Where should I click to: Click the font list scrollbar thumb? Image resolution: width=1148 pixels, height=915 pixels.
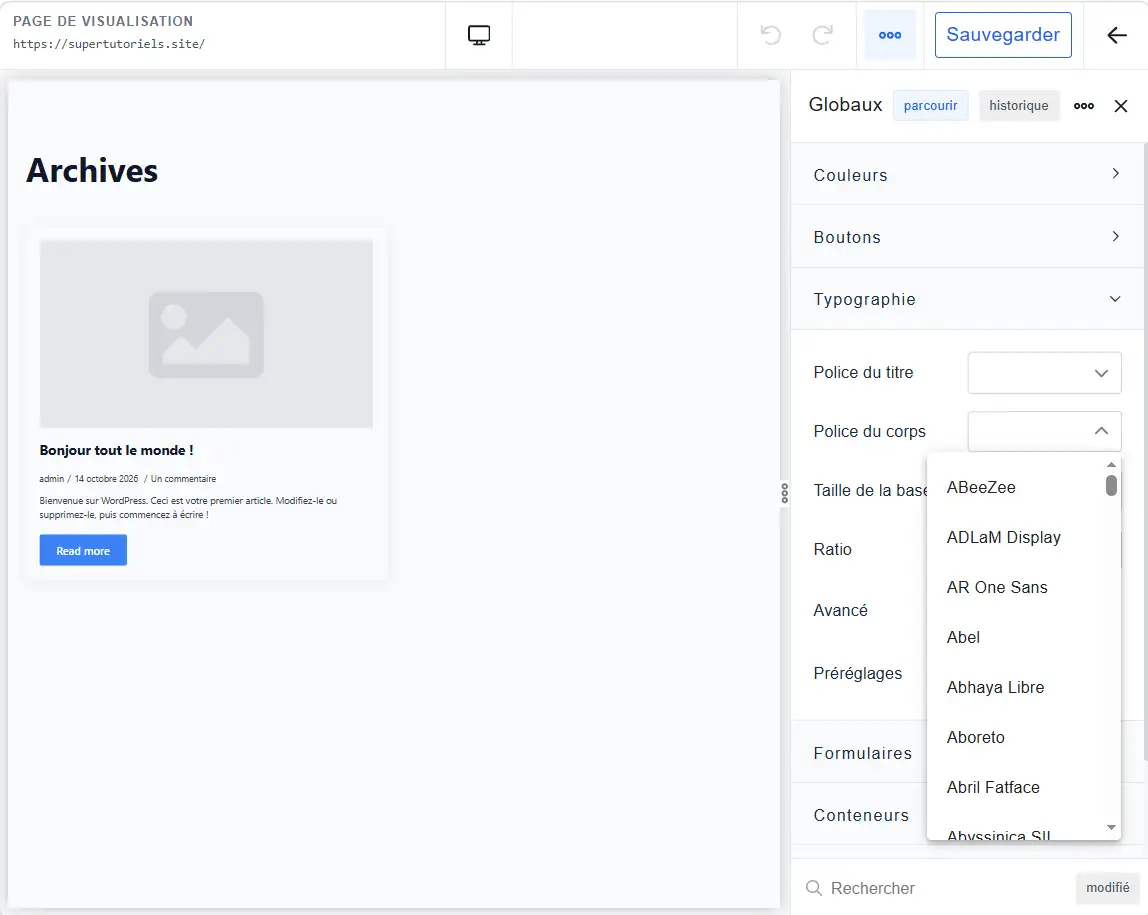point(1111,485)
